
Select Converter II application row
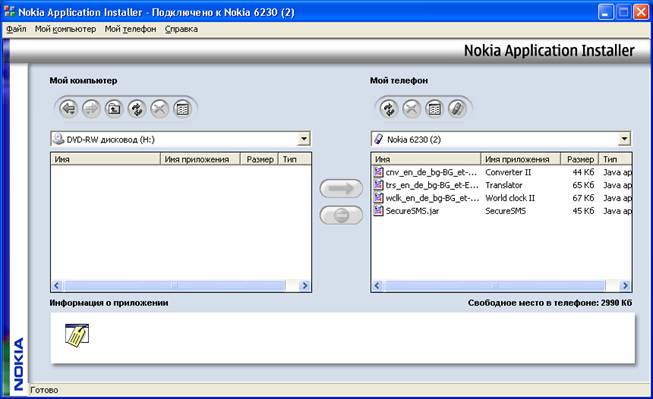[x=501, y=172]
